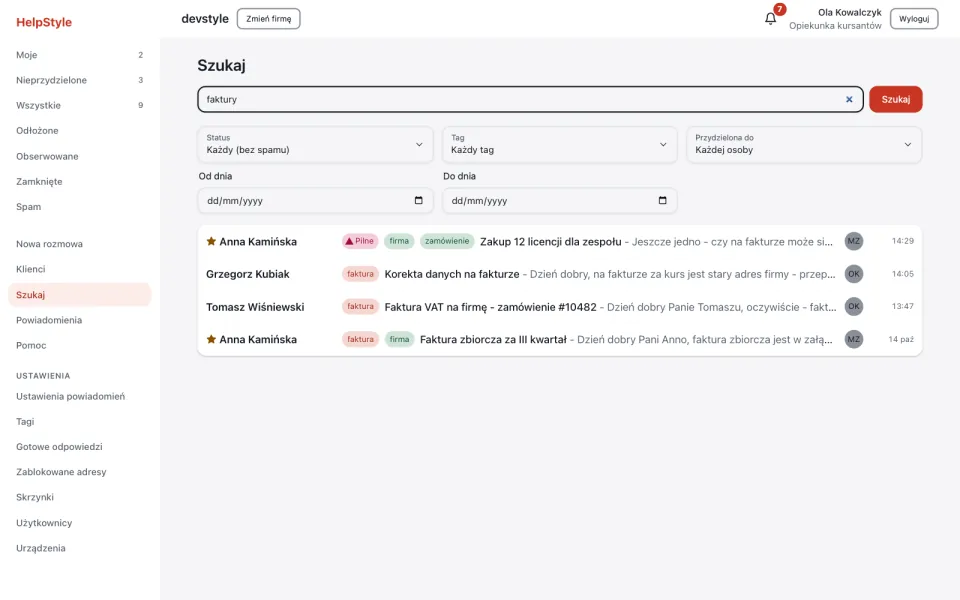
Task: Focus the search field containing faktury
Action: coord(530,99)
